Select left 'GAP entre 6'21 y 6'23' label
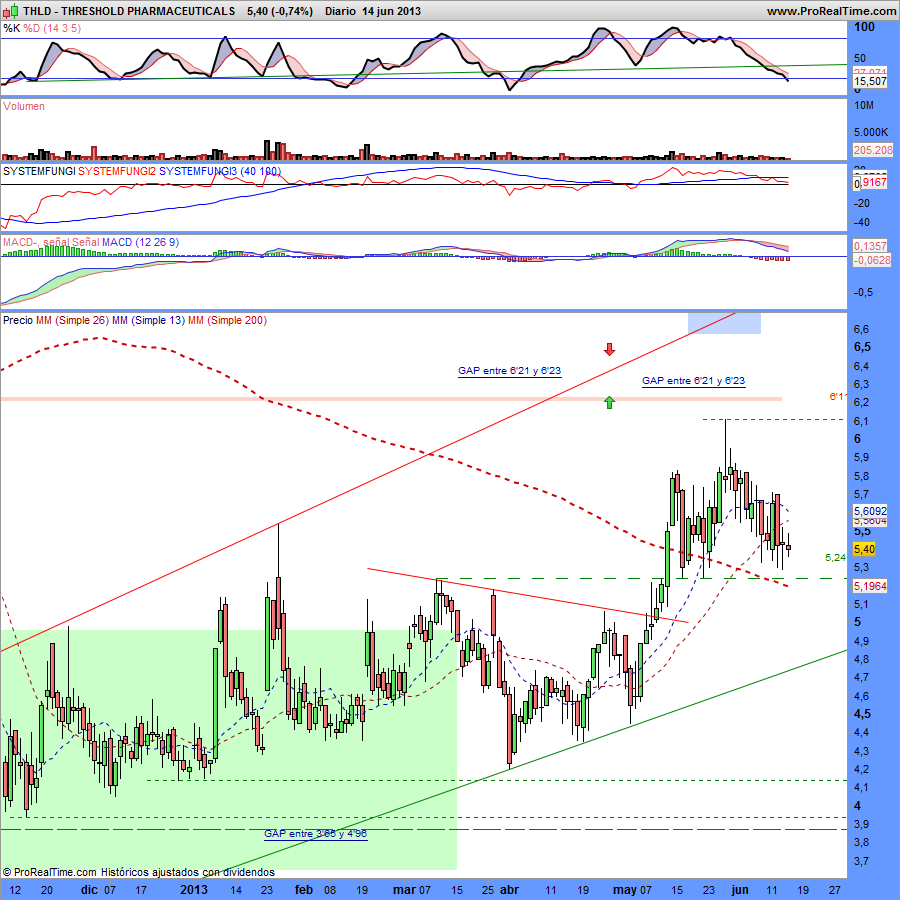This screenshot has width=900, height=900. point(510,371)
